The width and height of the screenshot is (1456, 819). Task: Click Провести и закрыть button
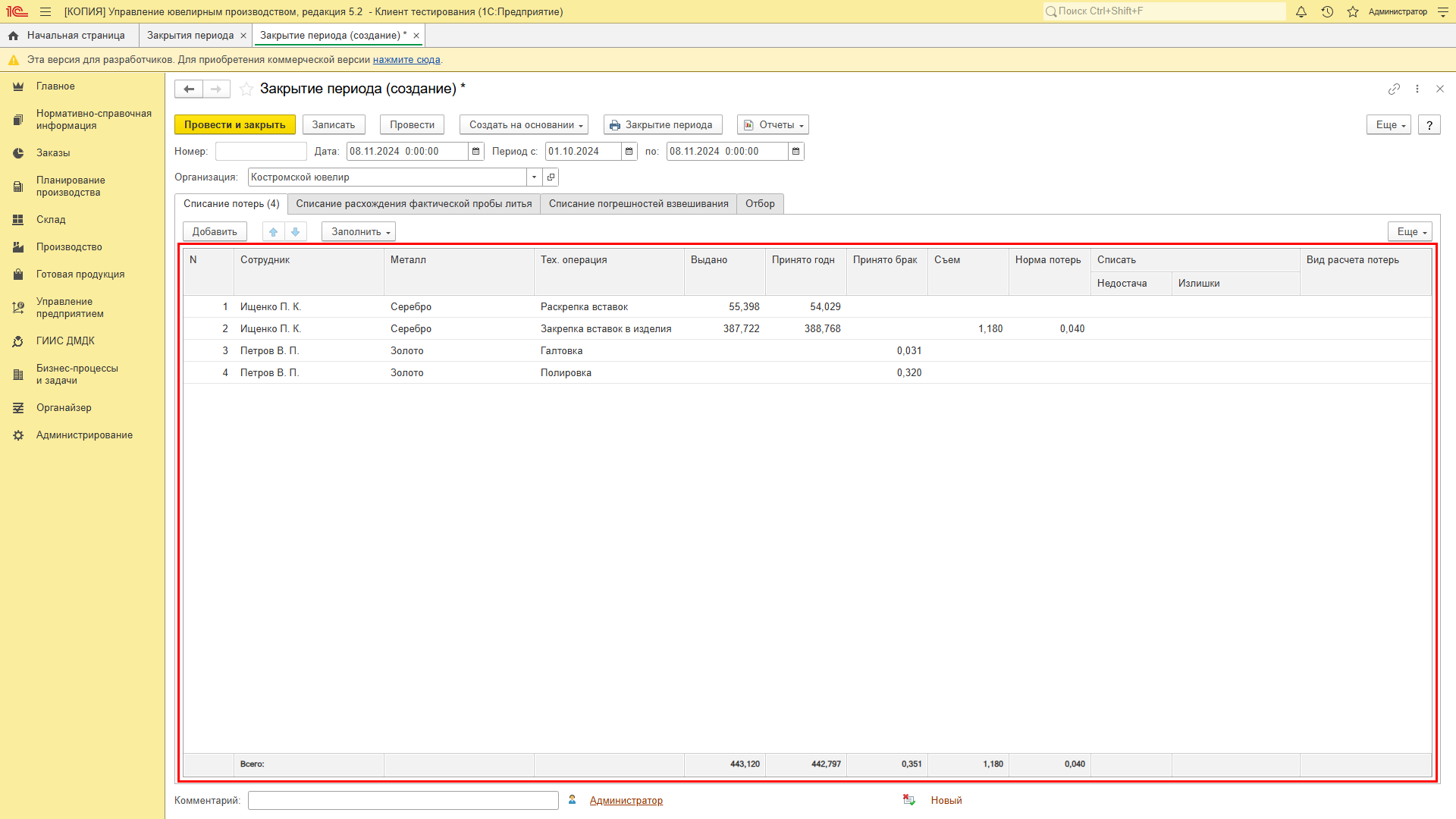[x=235, y=125]
